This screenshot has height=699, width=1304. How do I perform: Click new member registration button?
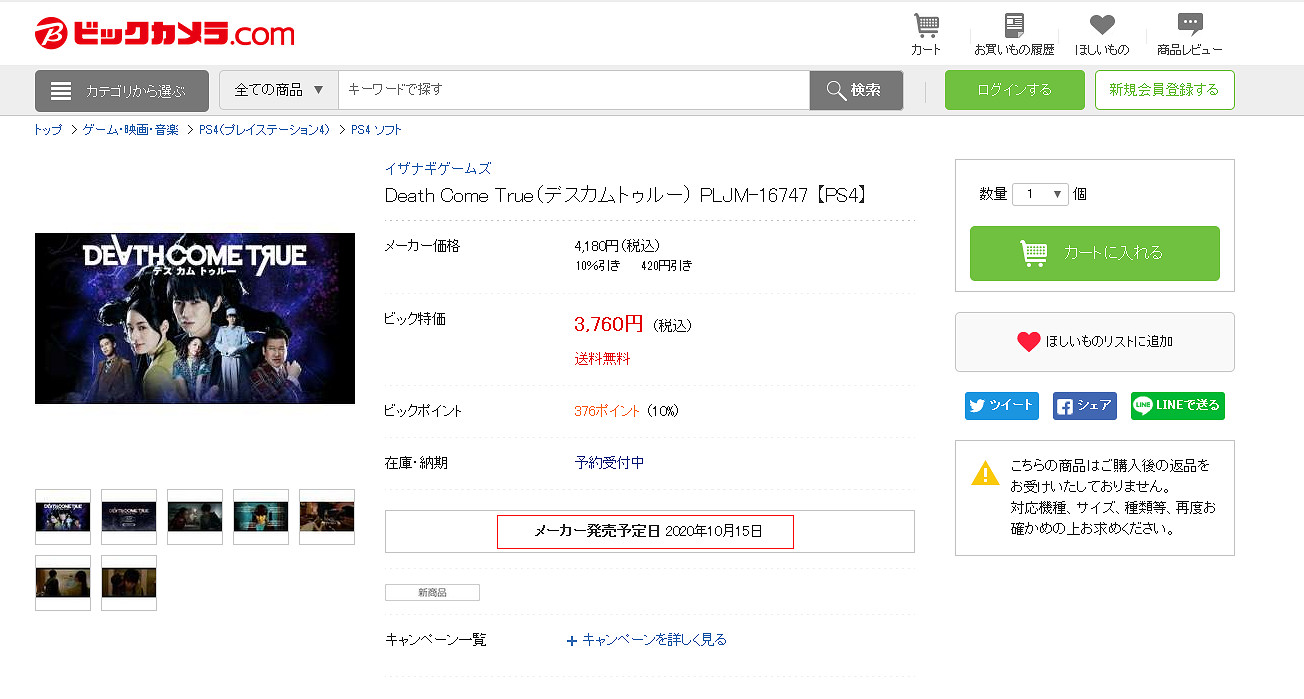coord(1164,90)
